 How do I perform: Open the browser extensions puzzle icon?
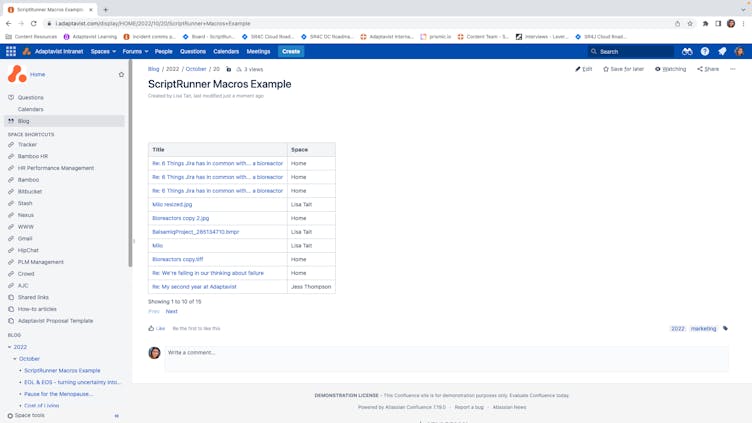pyautogui.click(x=705, y=24)
